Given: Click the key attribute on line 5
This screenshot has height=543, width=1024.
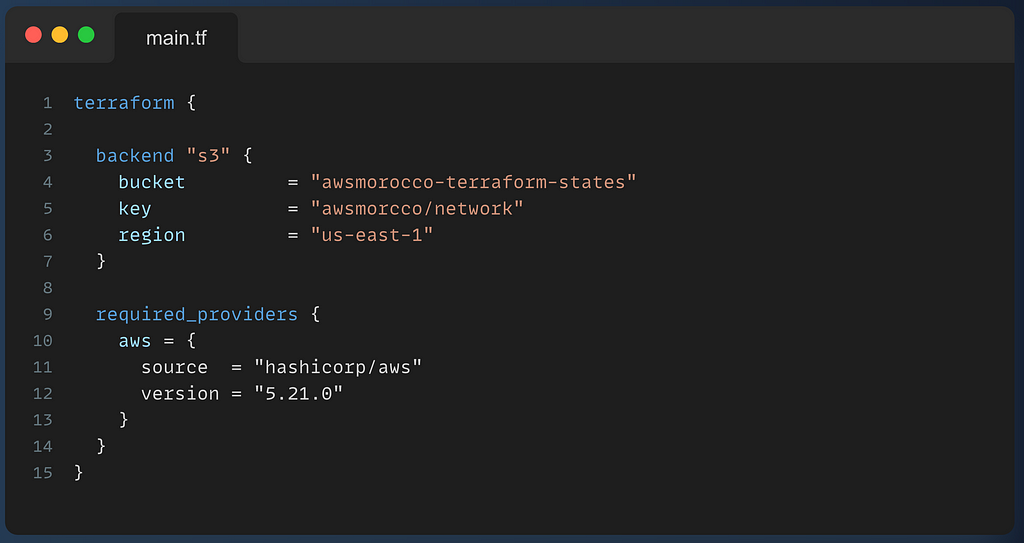Looking at the screenshot, I should coord(135,209).
